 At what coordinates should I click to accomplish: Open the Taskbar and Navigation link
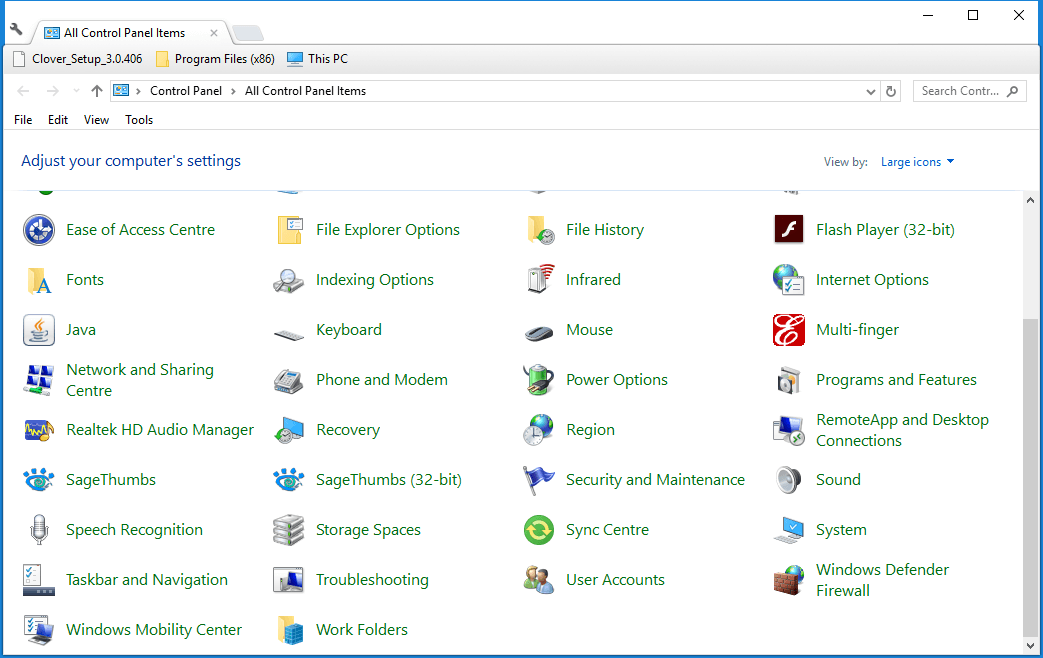(146, 580)
